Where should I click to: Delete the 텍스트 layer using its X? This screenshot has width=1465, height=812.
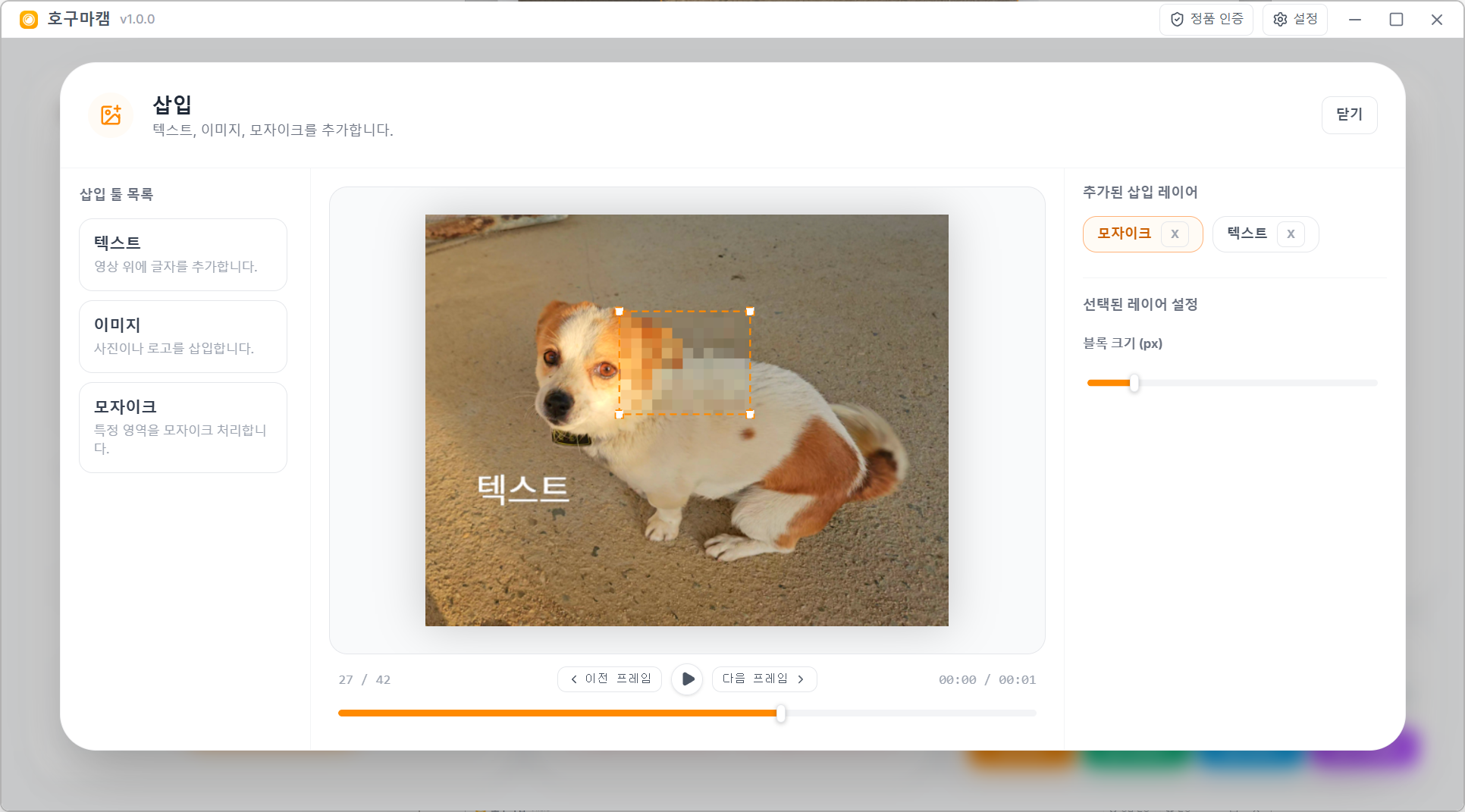(1291, 234)
